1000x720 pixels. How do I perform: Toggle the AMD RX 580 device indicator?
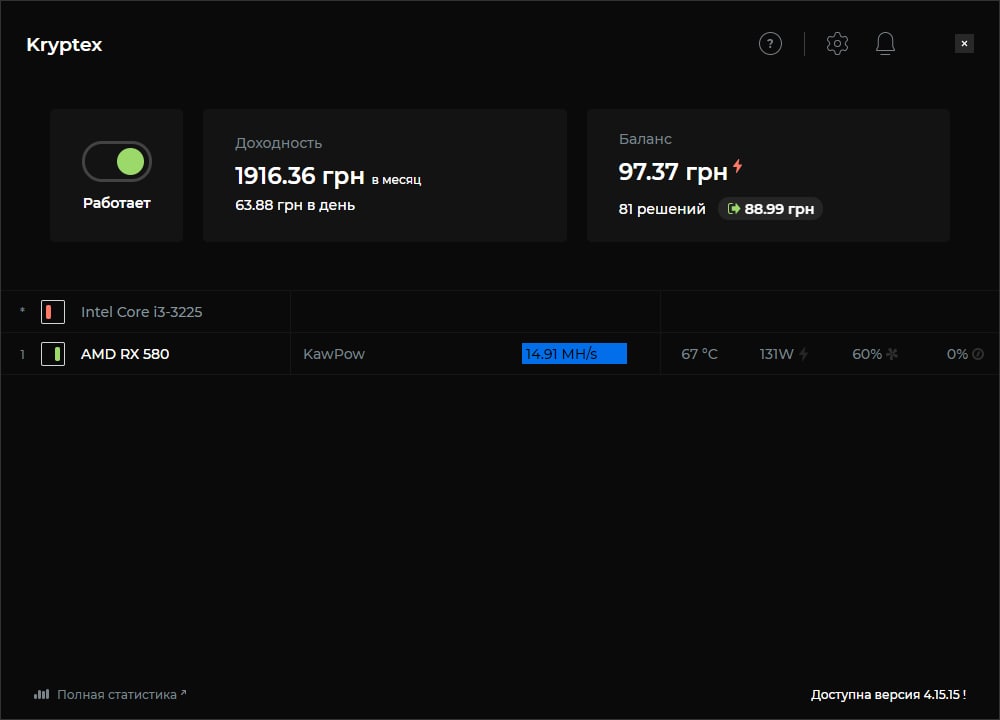[53, 354]
